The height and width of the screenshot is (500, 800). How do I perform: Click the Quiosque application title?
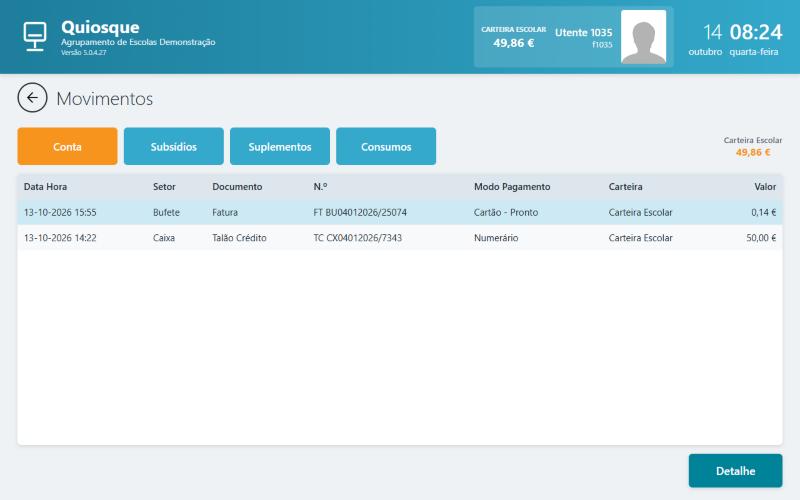[x=100, y=27]
